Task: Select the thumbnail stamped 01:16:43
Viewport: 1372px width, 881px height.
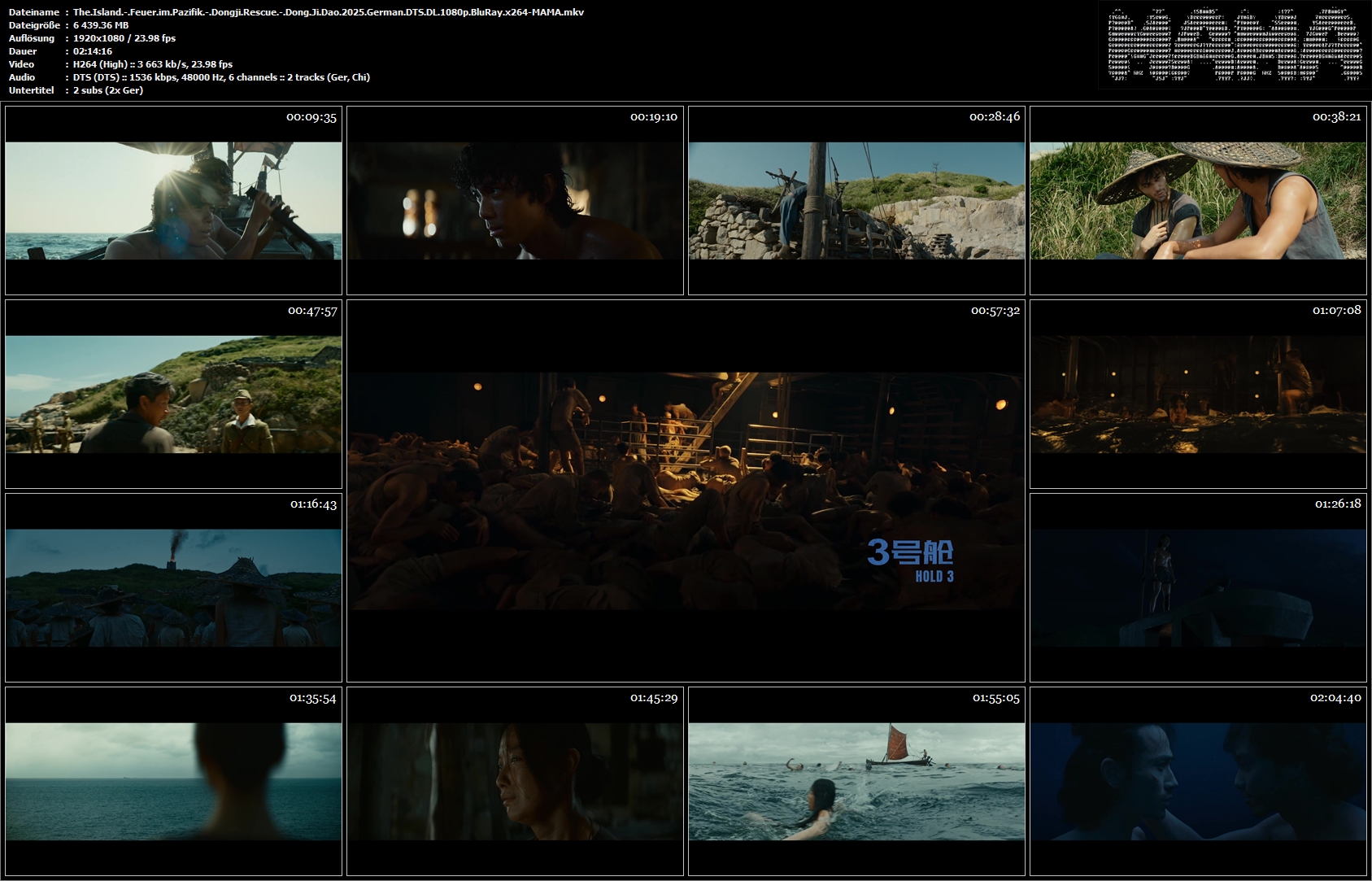Action: click(173, 587)
